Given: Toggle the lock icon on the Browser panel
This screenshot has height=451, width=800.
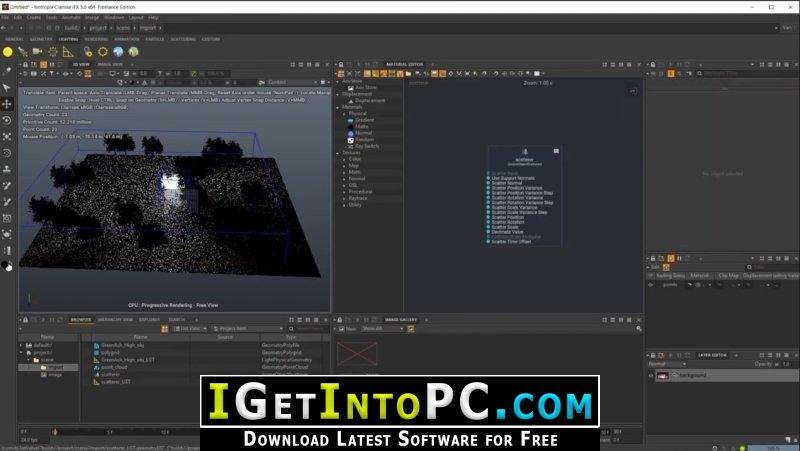Looking at the screenshot, I should tap(25, 320).
